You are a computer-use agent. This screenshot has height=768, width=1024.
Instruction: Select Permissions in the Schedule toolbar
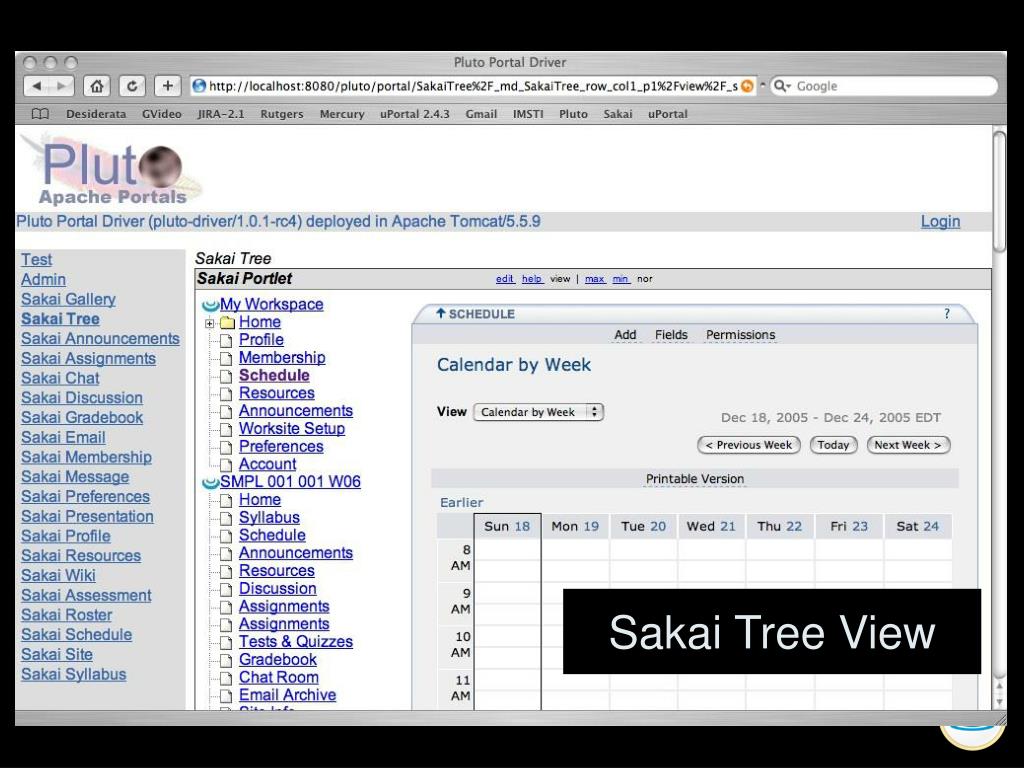pyautogui.click(x=741, y=335)
